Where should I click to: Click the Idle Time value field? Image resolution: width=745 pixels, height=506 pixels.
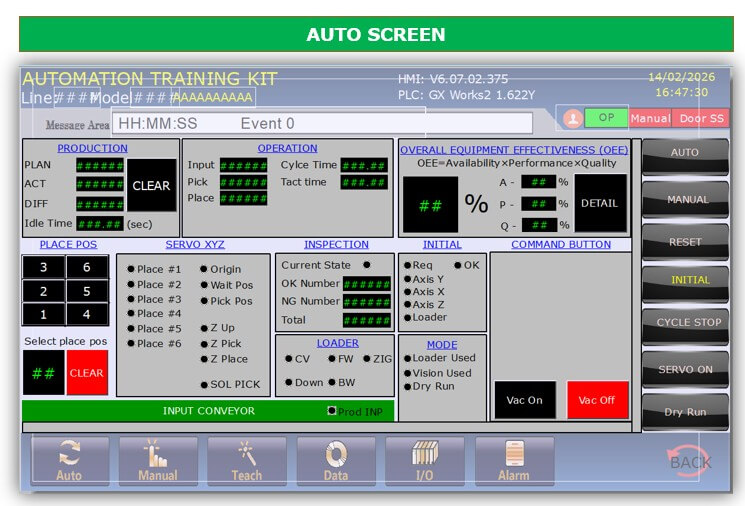pyautogui.click(x=100, y=224)
